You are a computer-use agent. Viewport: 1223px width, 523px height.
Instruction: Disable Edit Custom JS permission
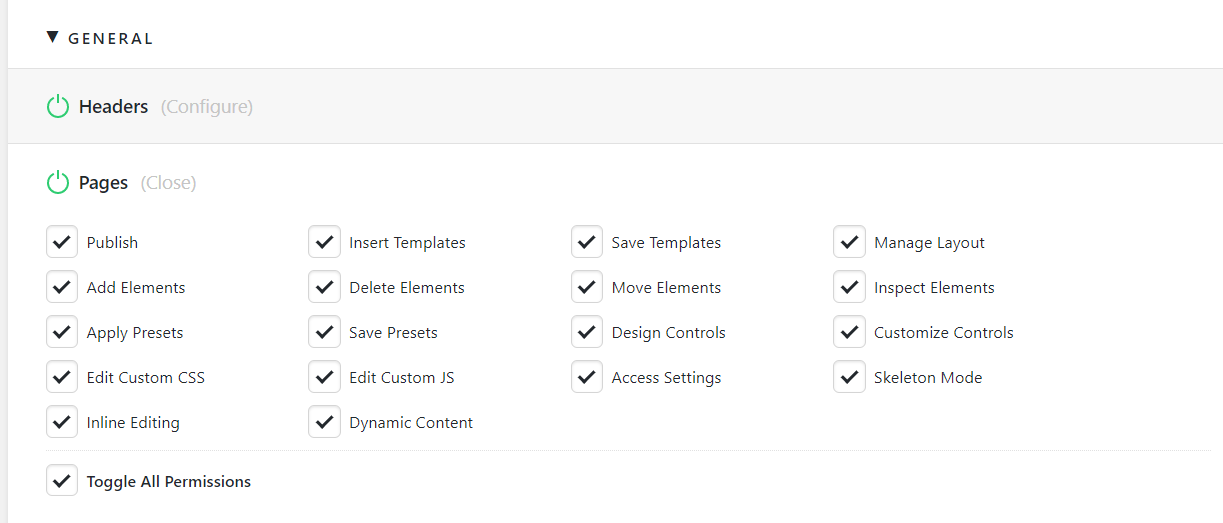(x=324, y=377)
